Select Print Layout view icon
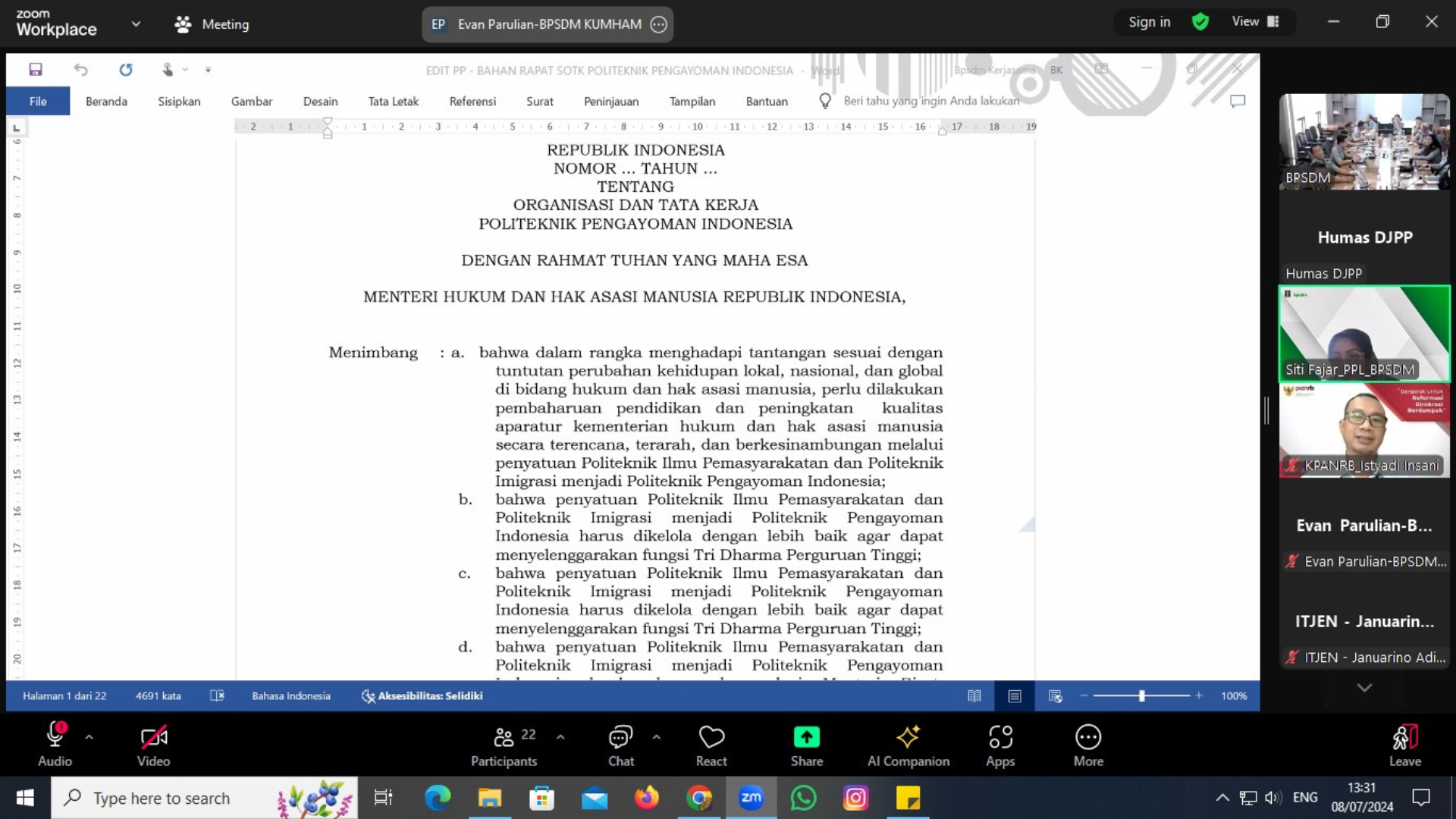This screenshot has width=1456, height=819. 1015,695
